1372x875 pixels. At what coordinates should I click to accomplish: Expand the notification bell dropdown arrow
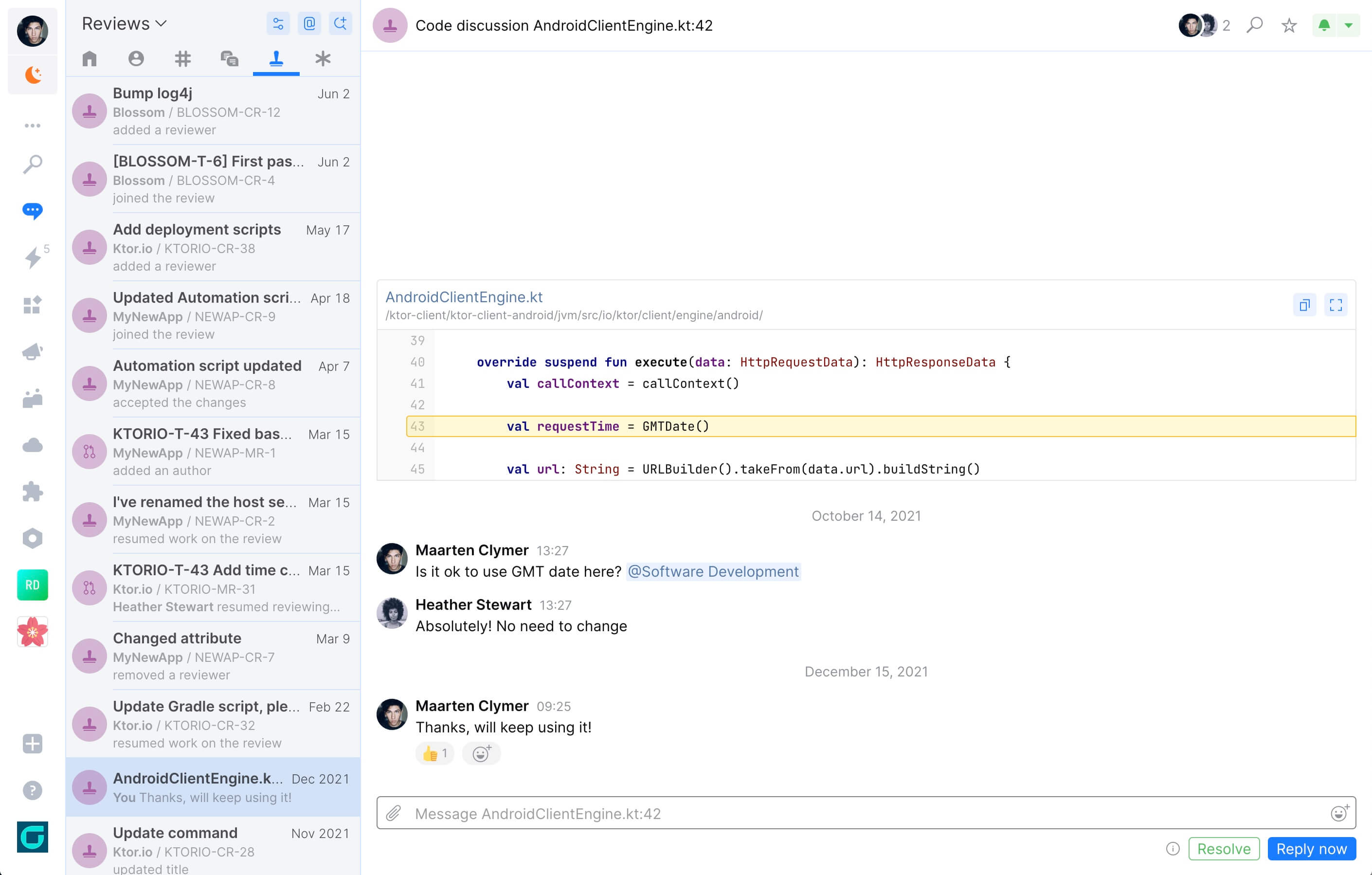tap(1348, 26)
